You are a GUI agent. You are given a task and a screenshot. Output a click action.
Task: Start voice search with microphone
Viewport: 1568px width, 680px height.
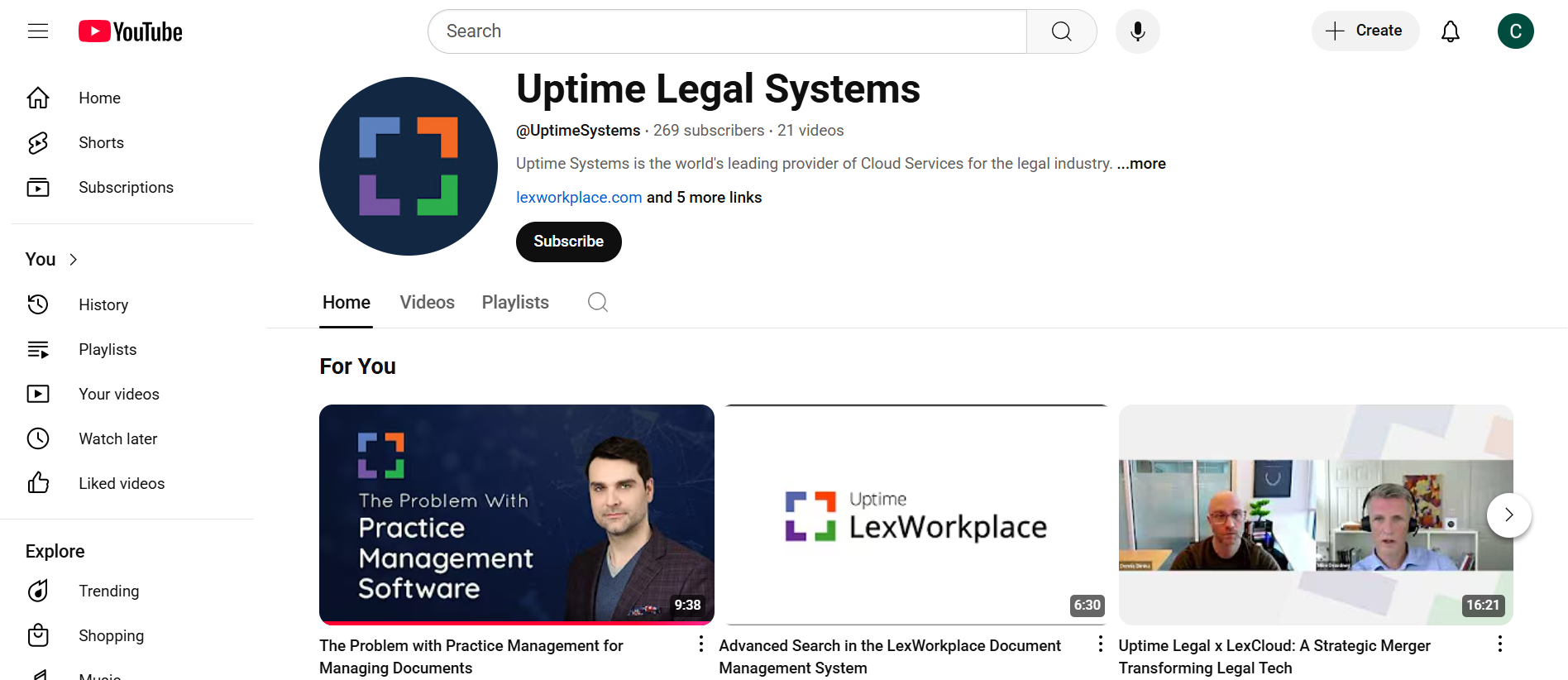1138,31
